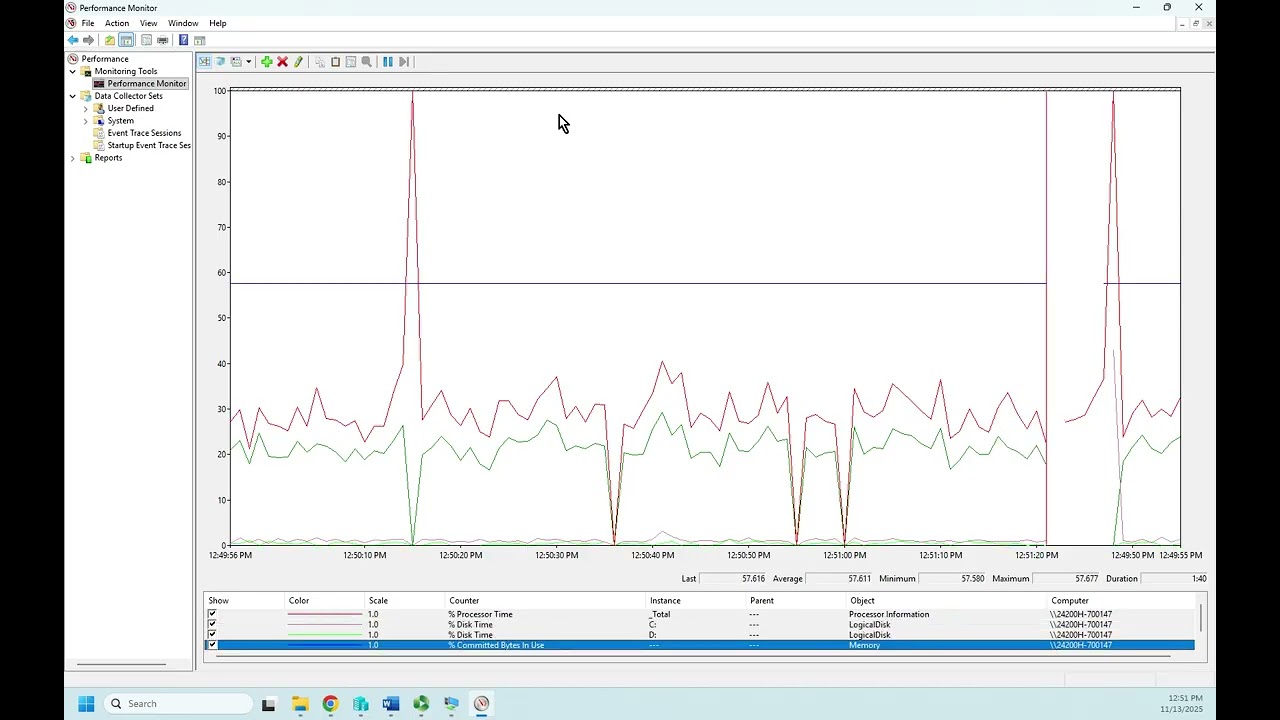This screenshot has width=1280, height=720.
Task: Toggle Show/Hide Action Pane icon
Action: 199,40
